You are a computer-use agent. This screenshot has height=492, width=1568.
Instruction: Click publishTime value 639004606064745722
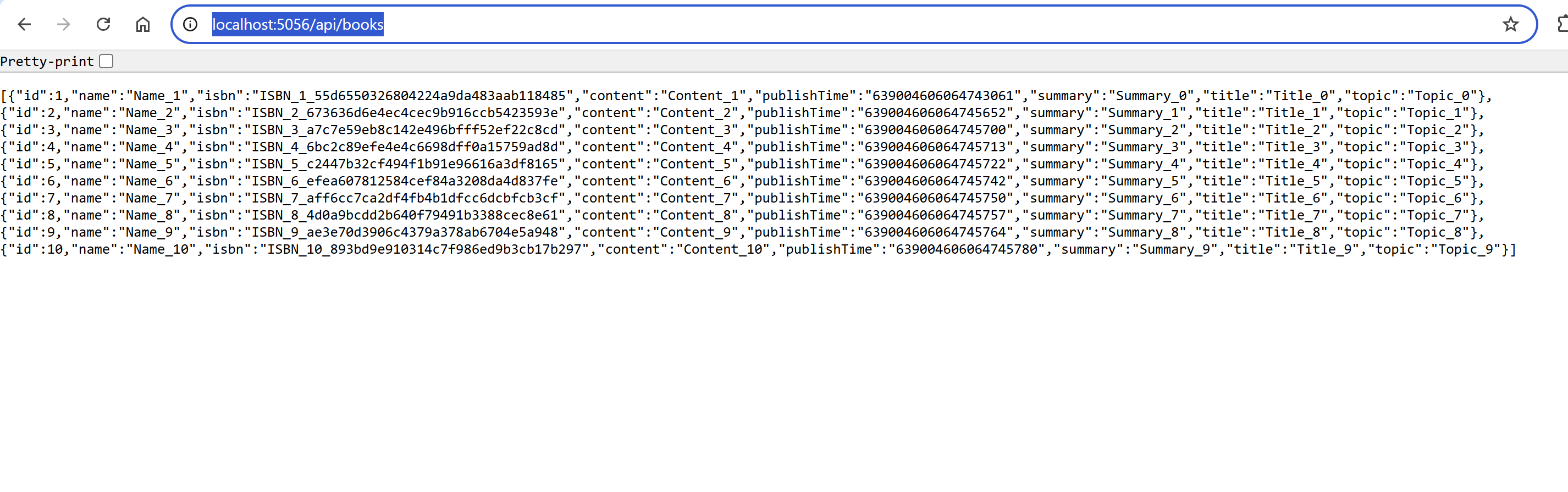tap(936, 164)
